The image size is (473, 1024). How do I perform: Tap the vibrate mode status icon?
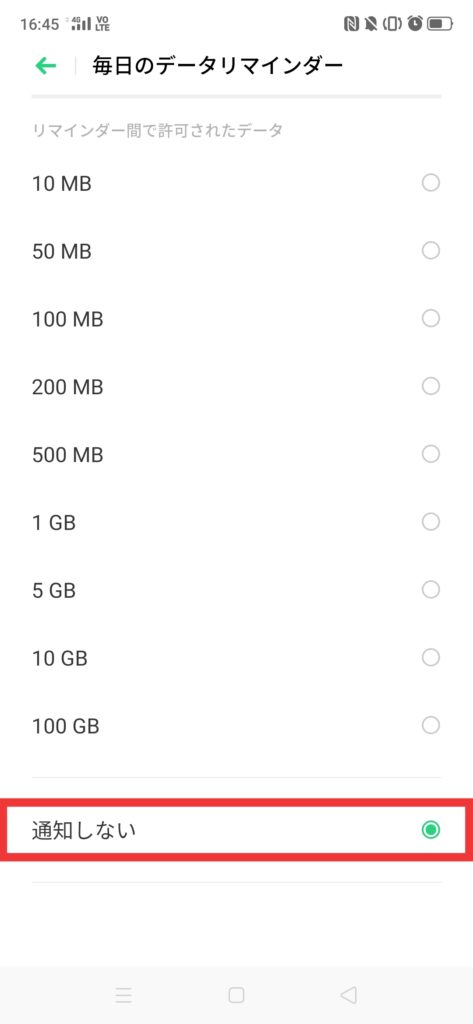pos(393,24)
